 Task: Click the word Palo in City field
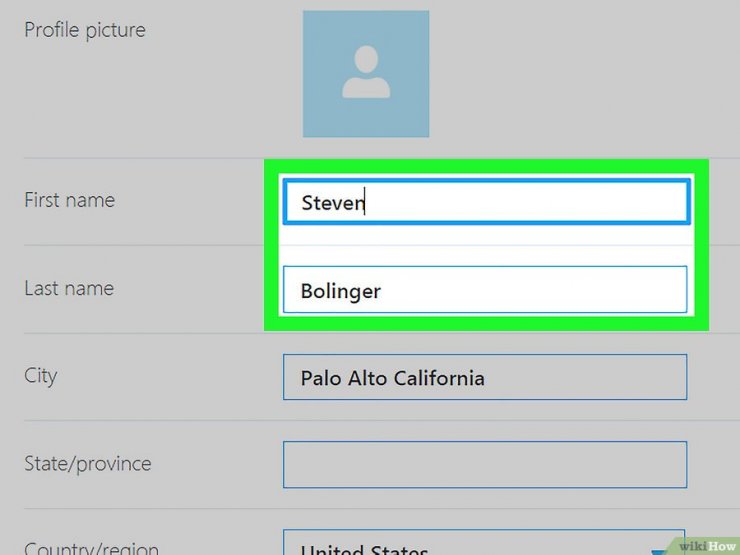[321, 378]
